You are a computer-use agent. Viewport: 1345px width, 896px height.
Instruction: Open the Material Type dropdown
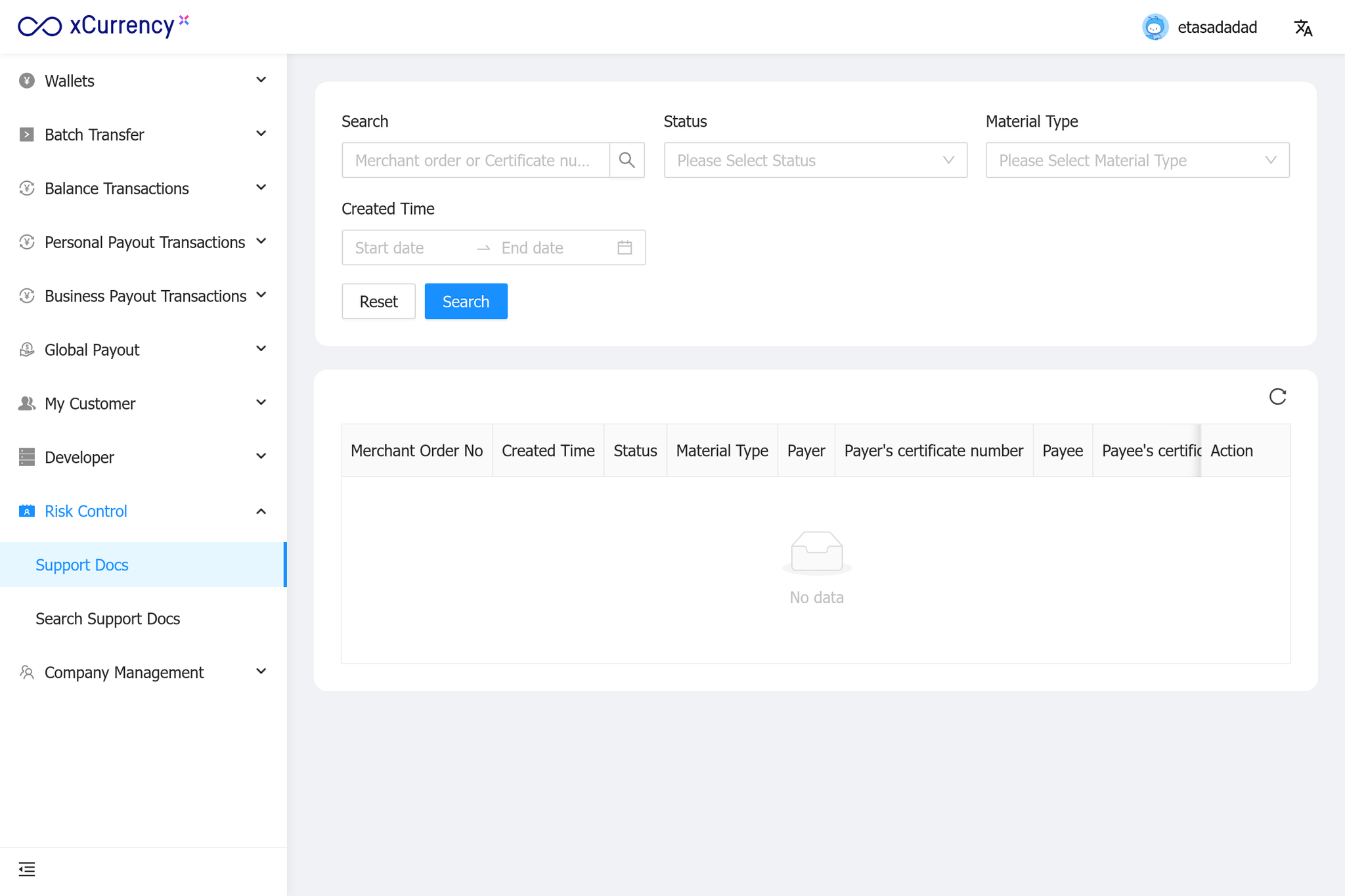tap(1137, 160)
